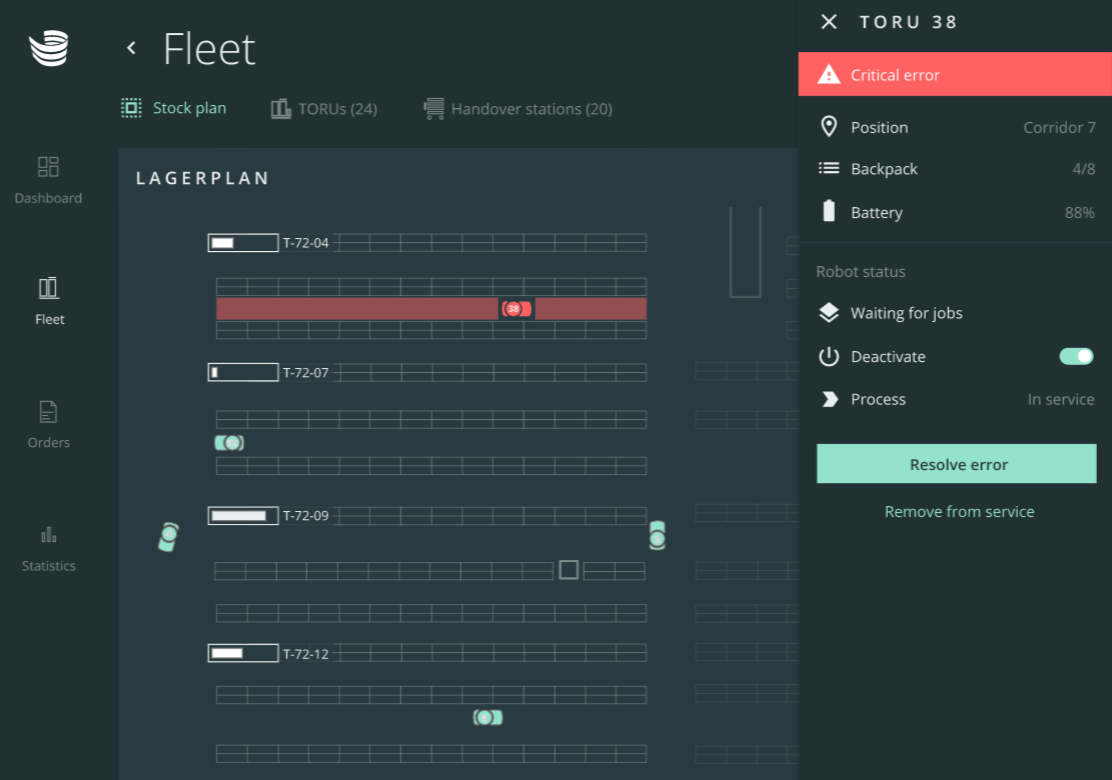The image size is (1112, 780).
Task: Switch to the TORUs (24) tab
Action: (x=324, y=109)
